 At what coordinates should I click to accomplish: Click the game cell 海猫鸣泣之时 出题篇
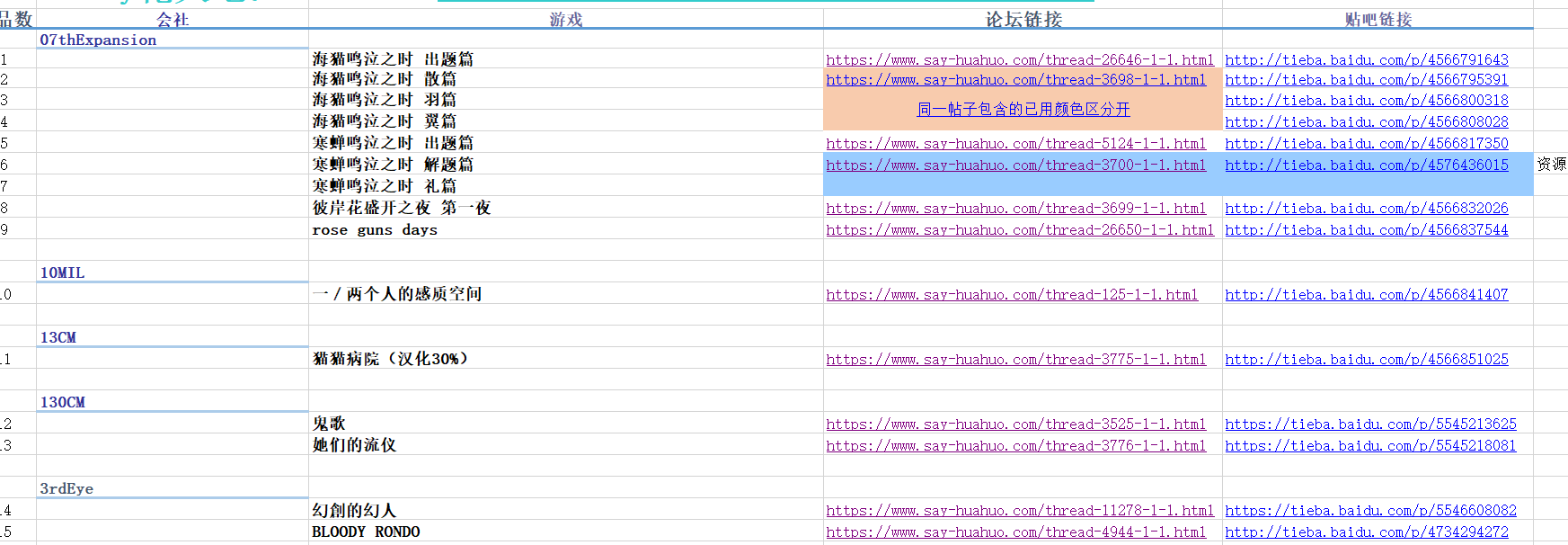[x=566, y=59]
